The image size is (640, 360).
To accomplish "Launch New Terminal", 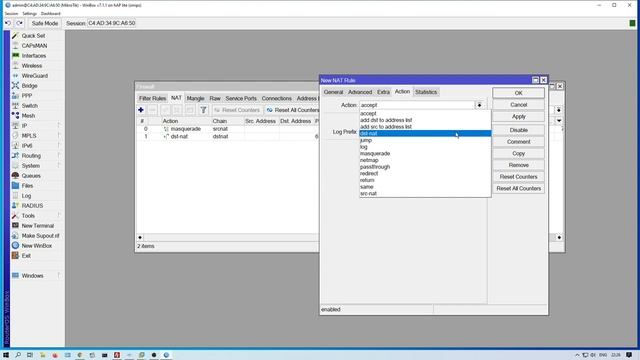I will [37, 226].
